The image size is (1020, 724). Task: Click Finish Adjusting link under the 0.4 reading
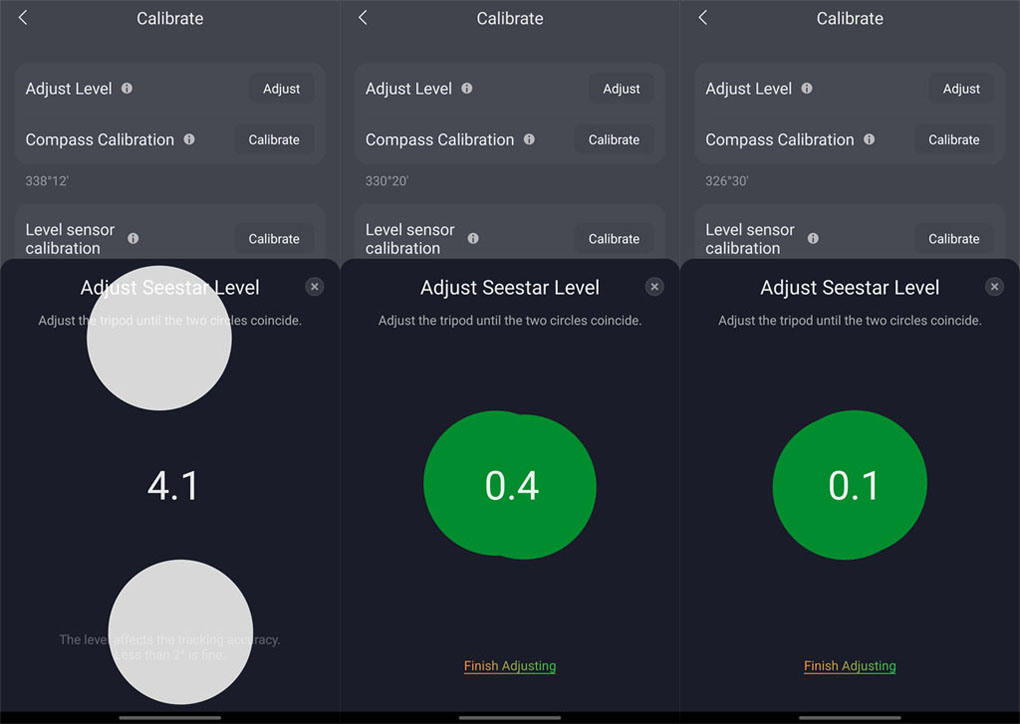510,666
